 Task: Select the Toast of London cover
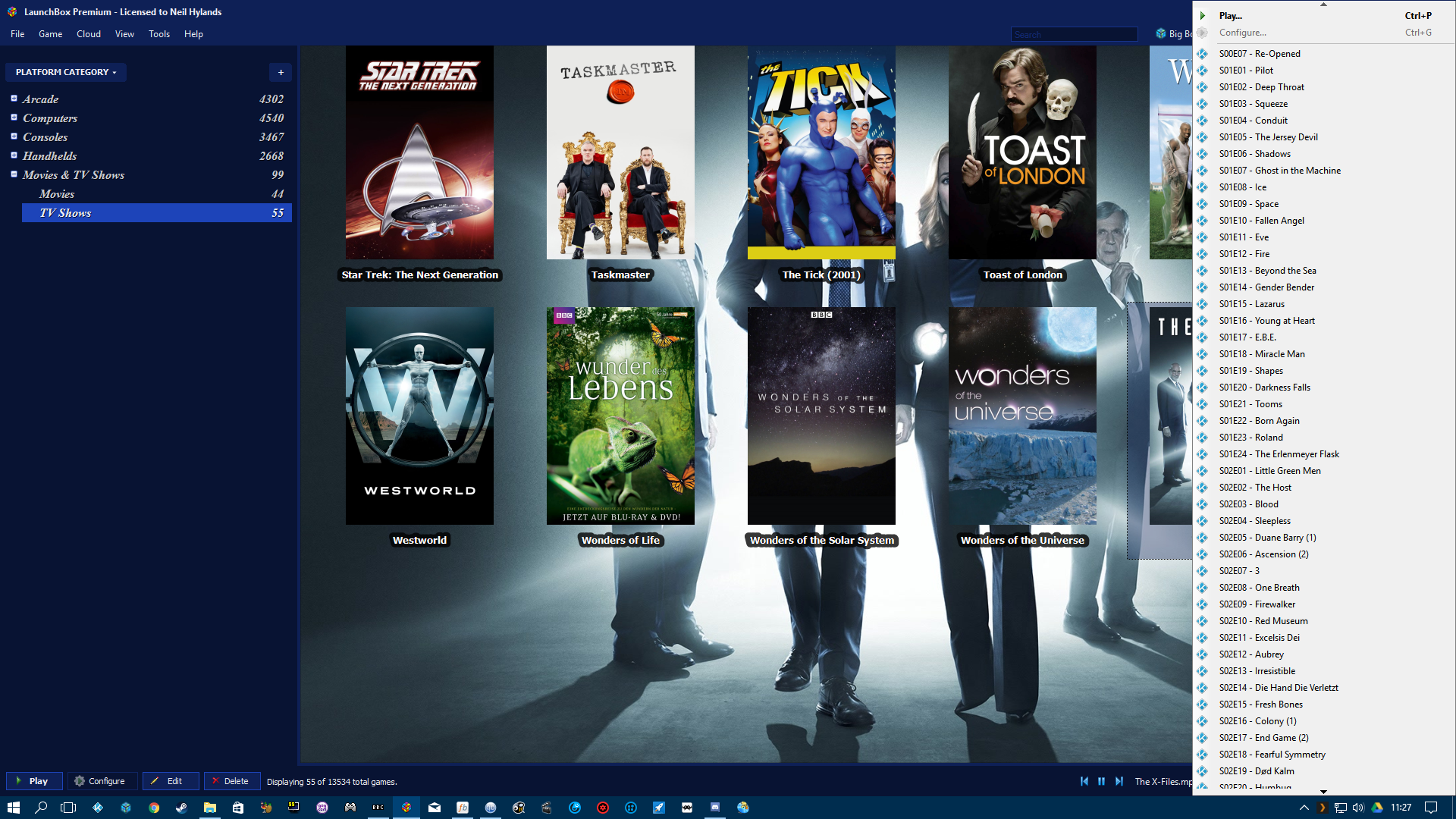(1022, 152)
